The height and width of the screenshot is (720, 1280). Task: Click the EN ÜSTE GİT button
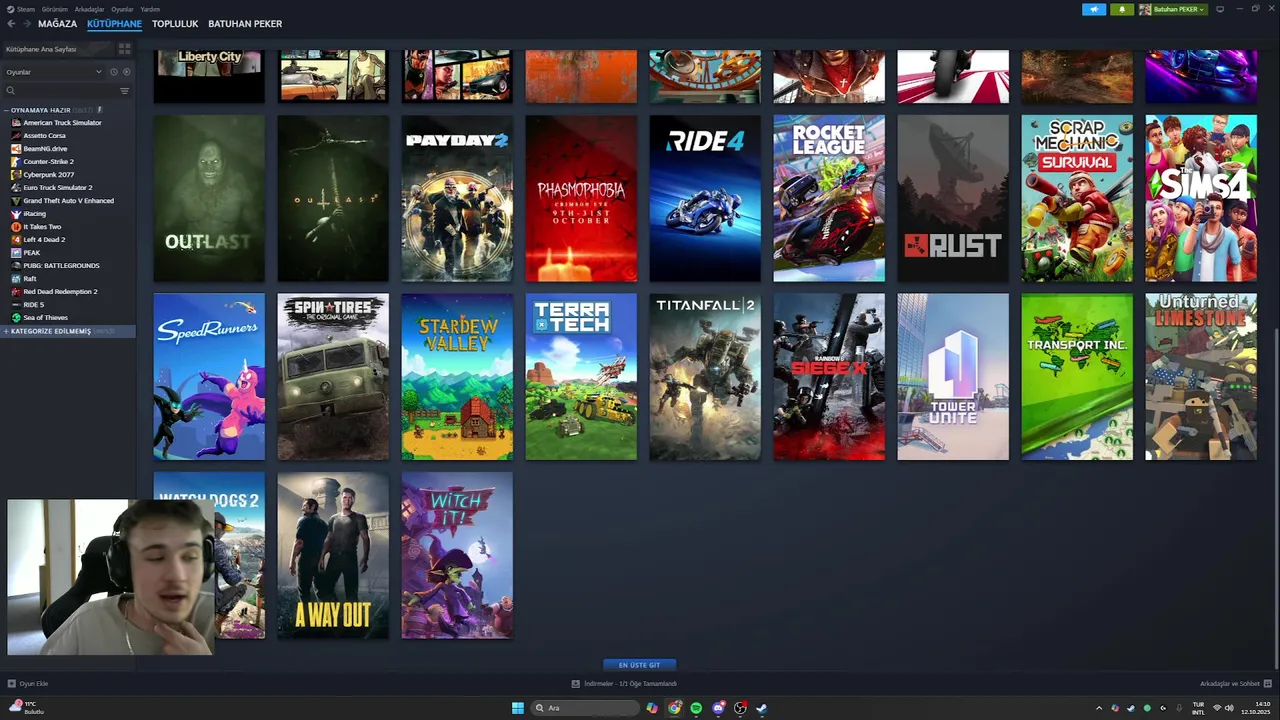click(639, 665)
